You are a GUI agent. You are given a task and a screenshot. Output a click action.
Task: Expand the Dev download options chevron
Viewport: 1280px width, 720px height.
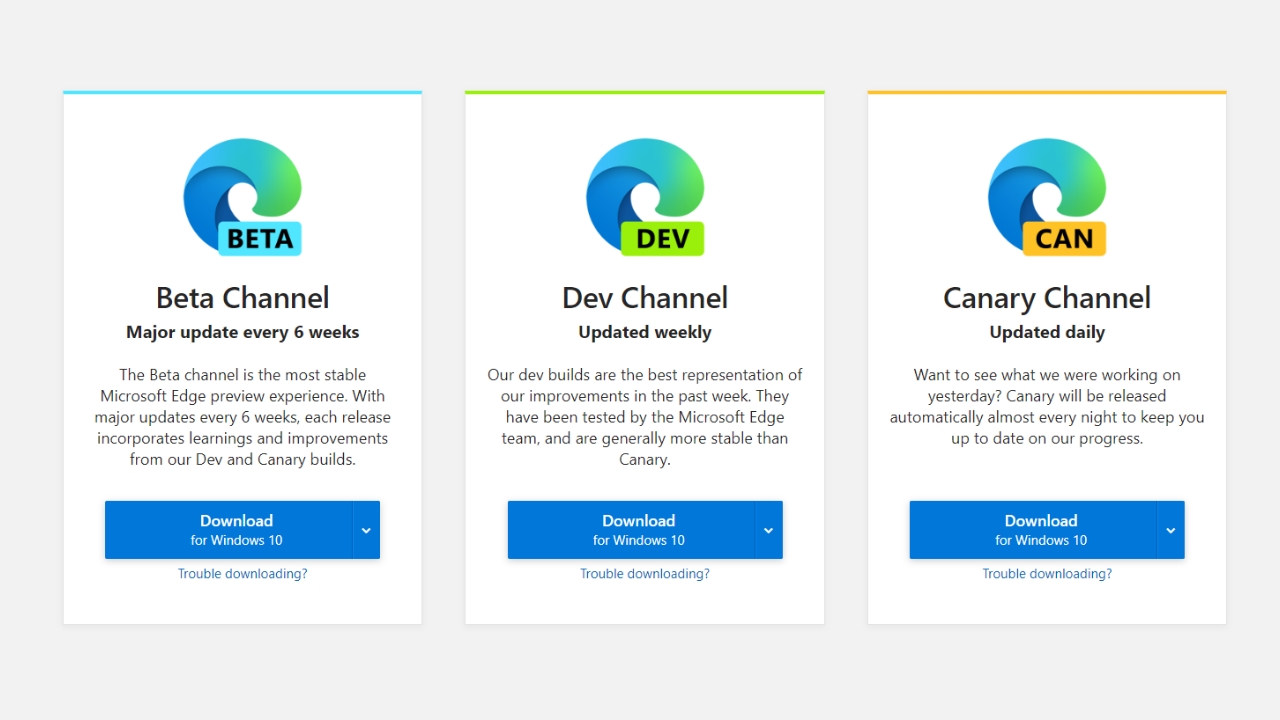768,530
